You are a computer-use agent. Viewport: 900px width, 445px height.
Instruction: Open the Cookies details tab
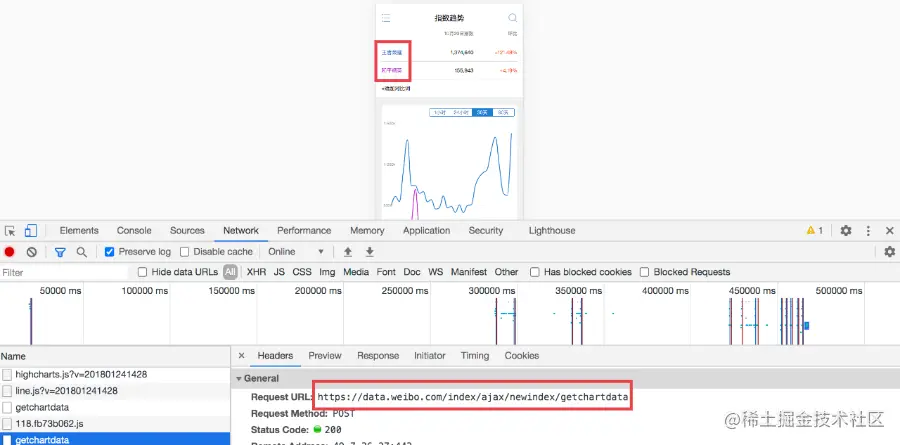coord(522,356)
